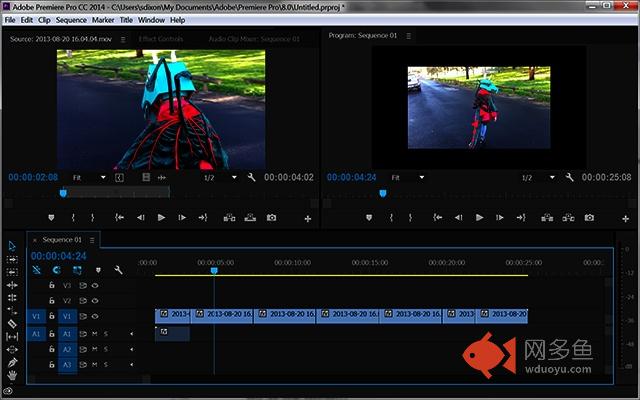Open Program monitor 1/2 resolution dropdown
The height and width of the screenshot is (400, 640).
[x=538, y=178]
